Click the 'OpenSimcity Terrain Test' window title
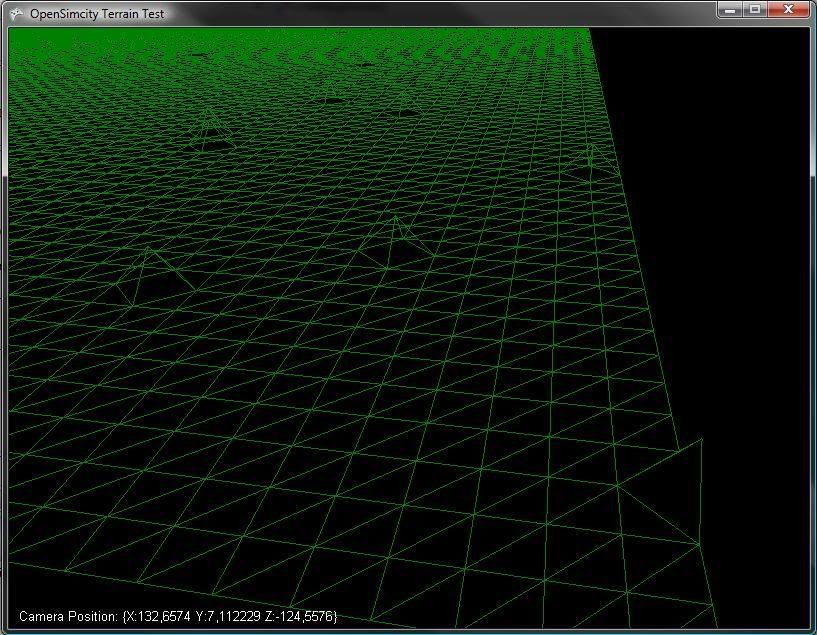This screenshot has height=635, width=817. (97, 14)
